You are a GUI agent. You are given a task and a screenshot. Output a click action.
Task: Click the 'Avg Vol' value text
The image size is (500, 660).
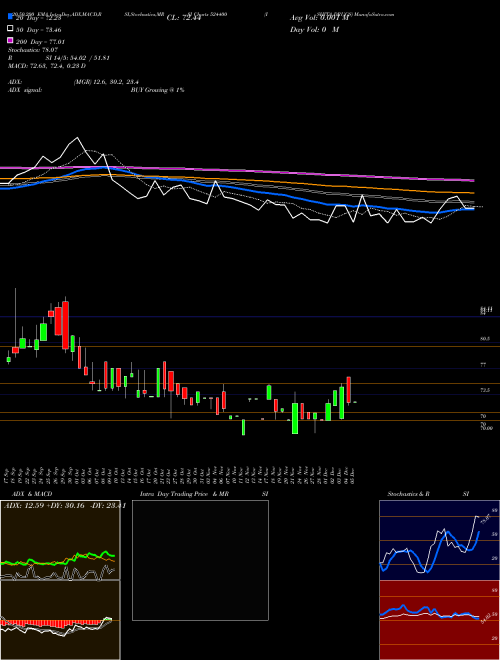pos(319,18)
